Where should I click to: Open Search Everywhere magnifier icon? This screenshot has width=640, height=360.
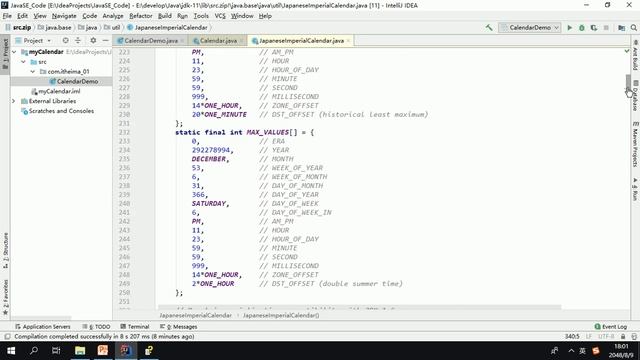633,27
